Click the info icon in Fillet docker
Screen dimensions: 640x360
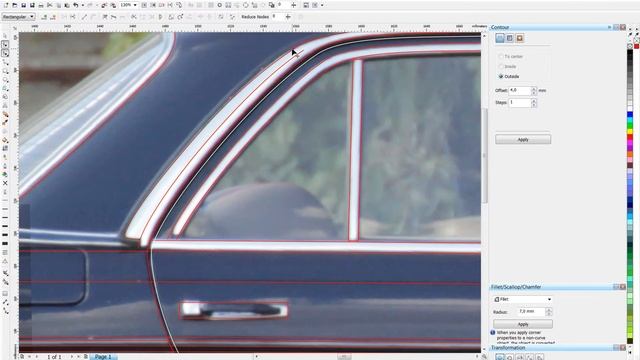coord(493,333)
